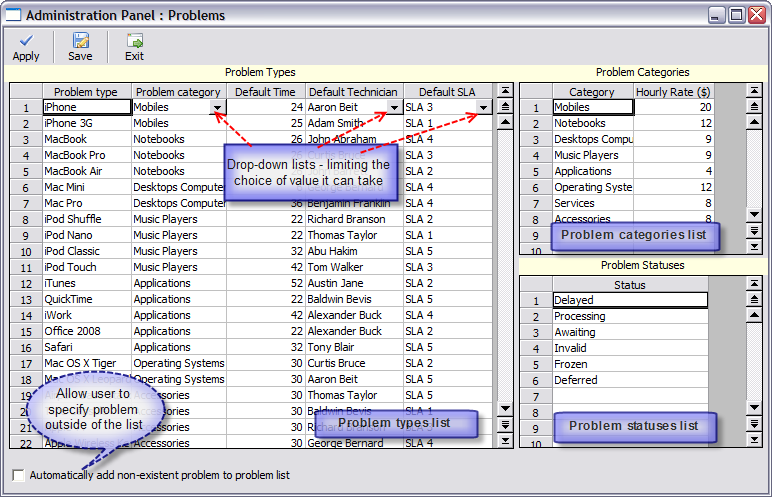Viewport: 772px width, 497px height.
Task: Select the MacBook Pro problem type cell
Action: click(x=87, y=155)
